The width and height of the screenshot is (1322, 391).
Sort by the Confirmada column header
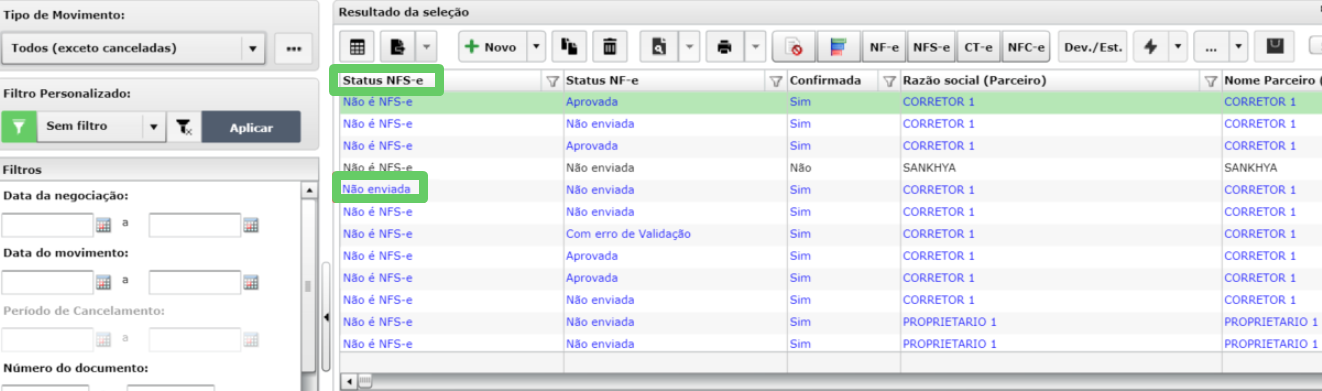click(x=825, y=80)
